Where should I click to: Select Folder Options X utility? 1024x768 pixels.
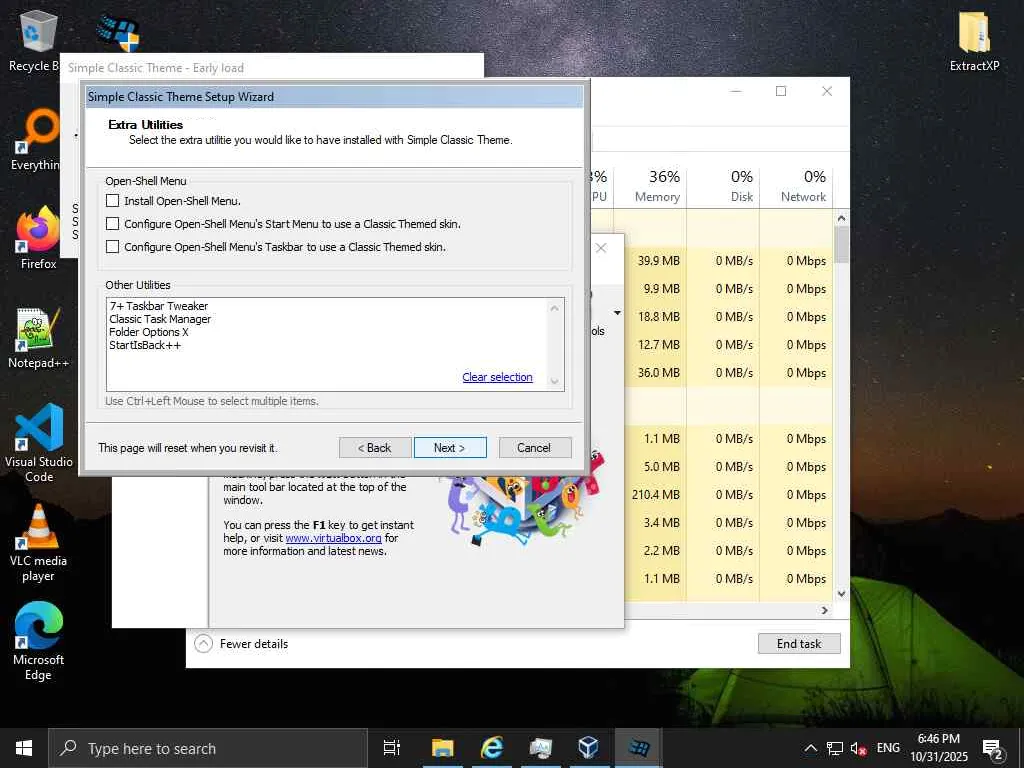(149, 332)
